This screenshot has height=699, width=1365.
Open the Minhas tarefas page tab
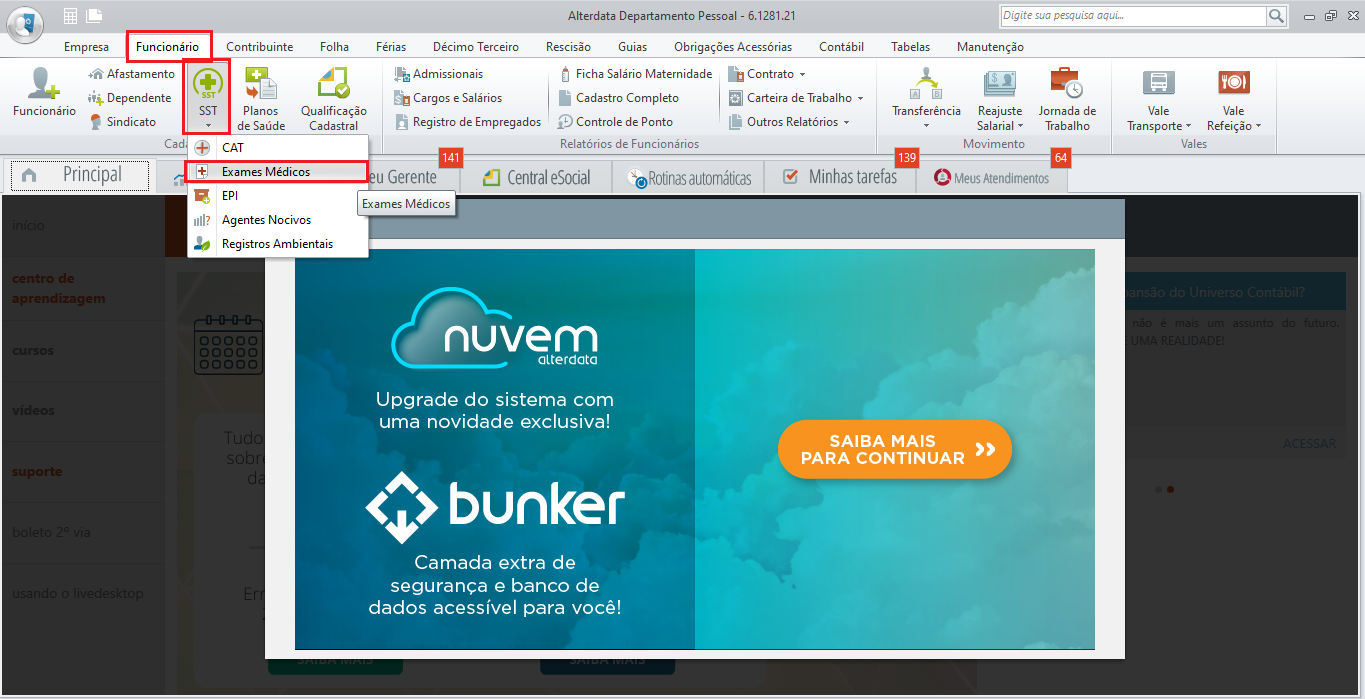pos(840,177)
